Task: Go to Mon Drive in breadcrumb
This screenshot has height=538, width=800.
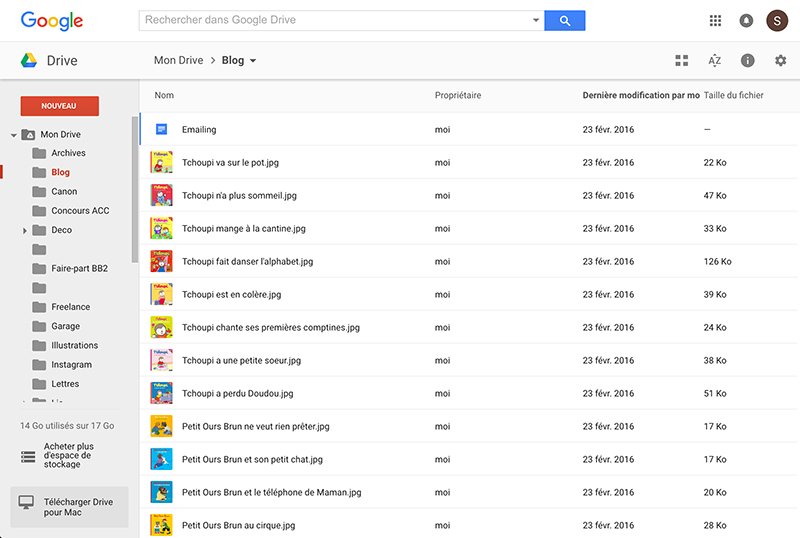Action: [179, 60]
